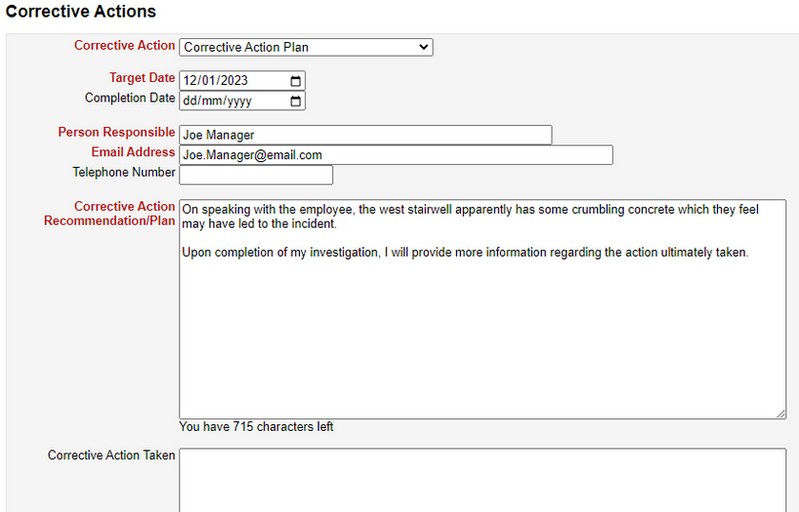Click the red Corrective Action label

(x=124, y=46)
